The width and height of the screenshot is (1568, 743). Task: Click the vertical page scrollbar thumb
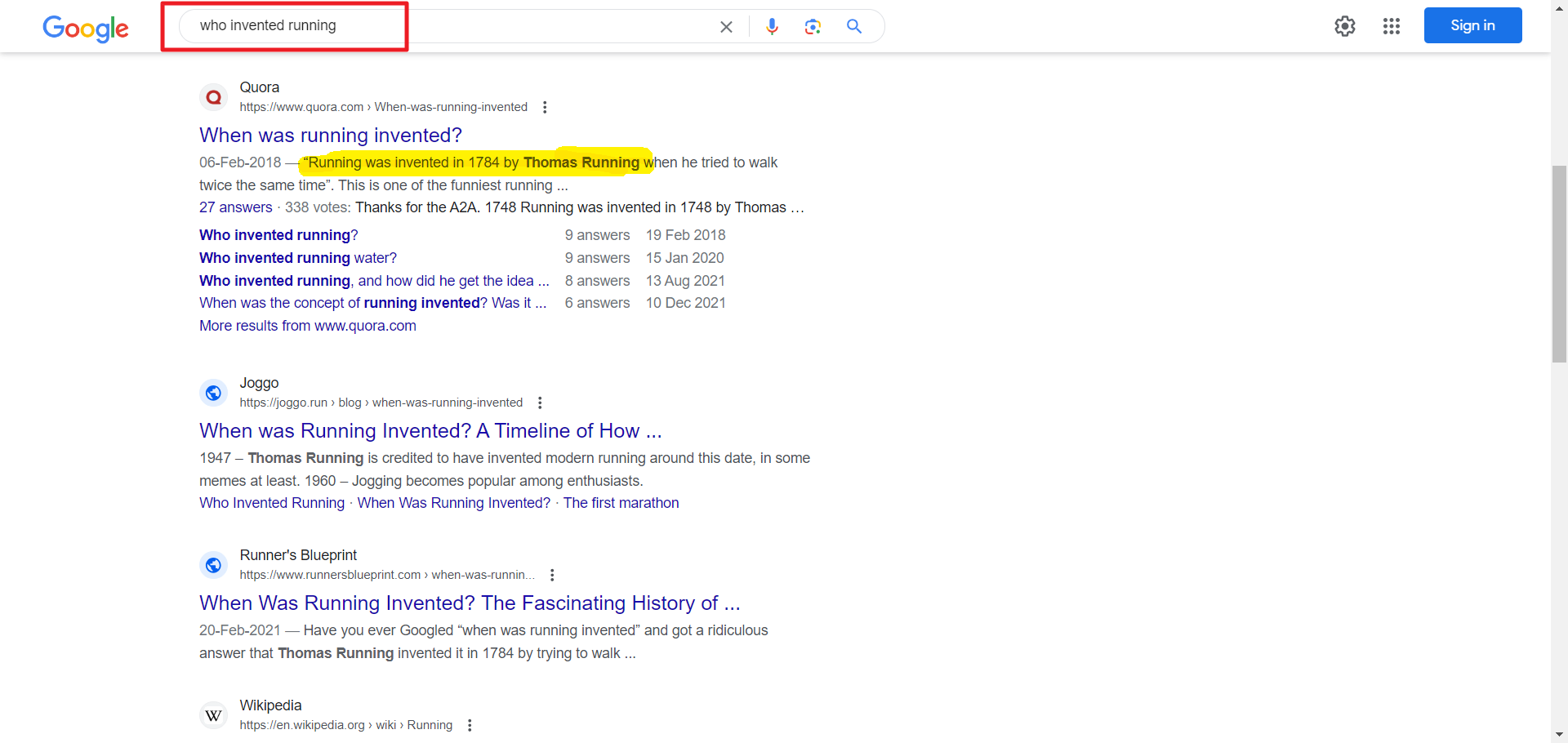click(x=1559, y=263)
